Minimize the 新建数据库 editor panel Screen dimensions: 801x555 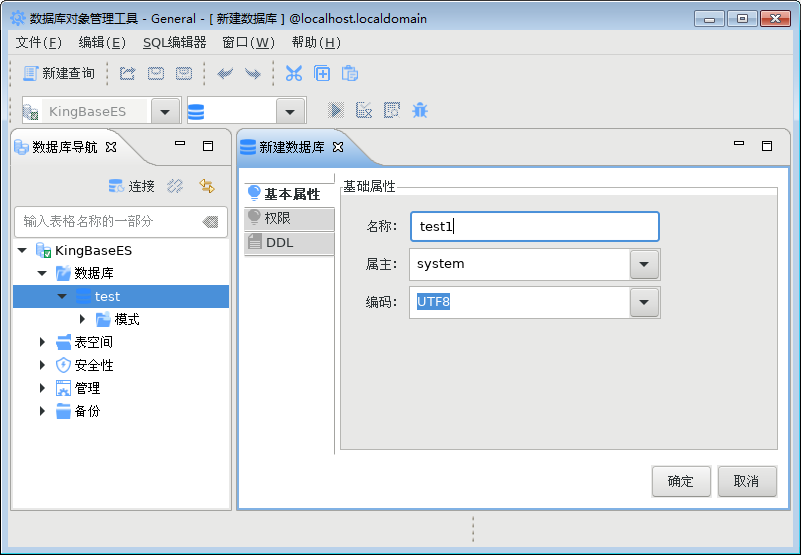[x=739, y=144]
